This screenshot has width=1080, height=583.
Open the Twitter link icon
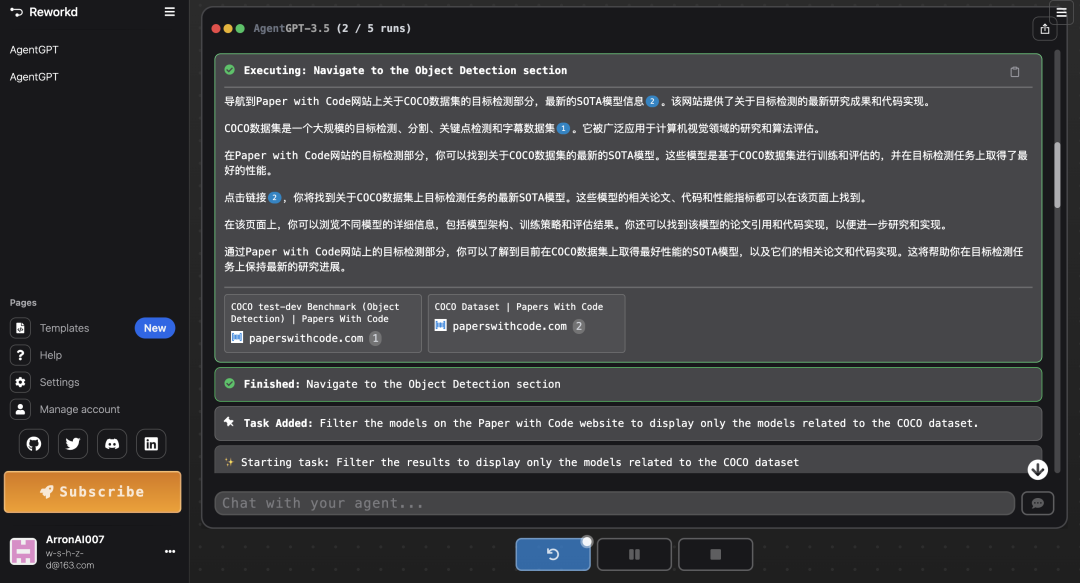(x=73, y=444)
